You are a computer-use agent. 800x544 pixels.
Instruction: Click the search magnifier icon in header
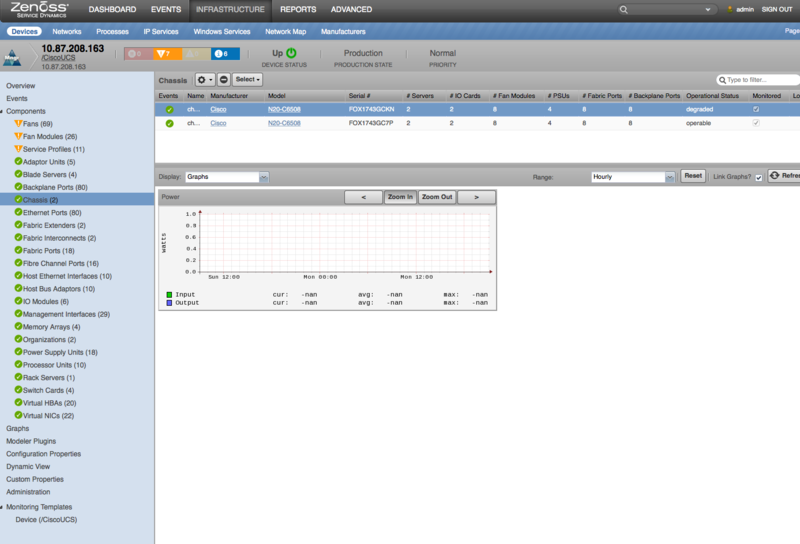pyautogui.click(x=623, y=10)
